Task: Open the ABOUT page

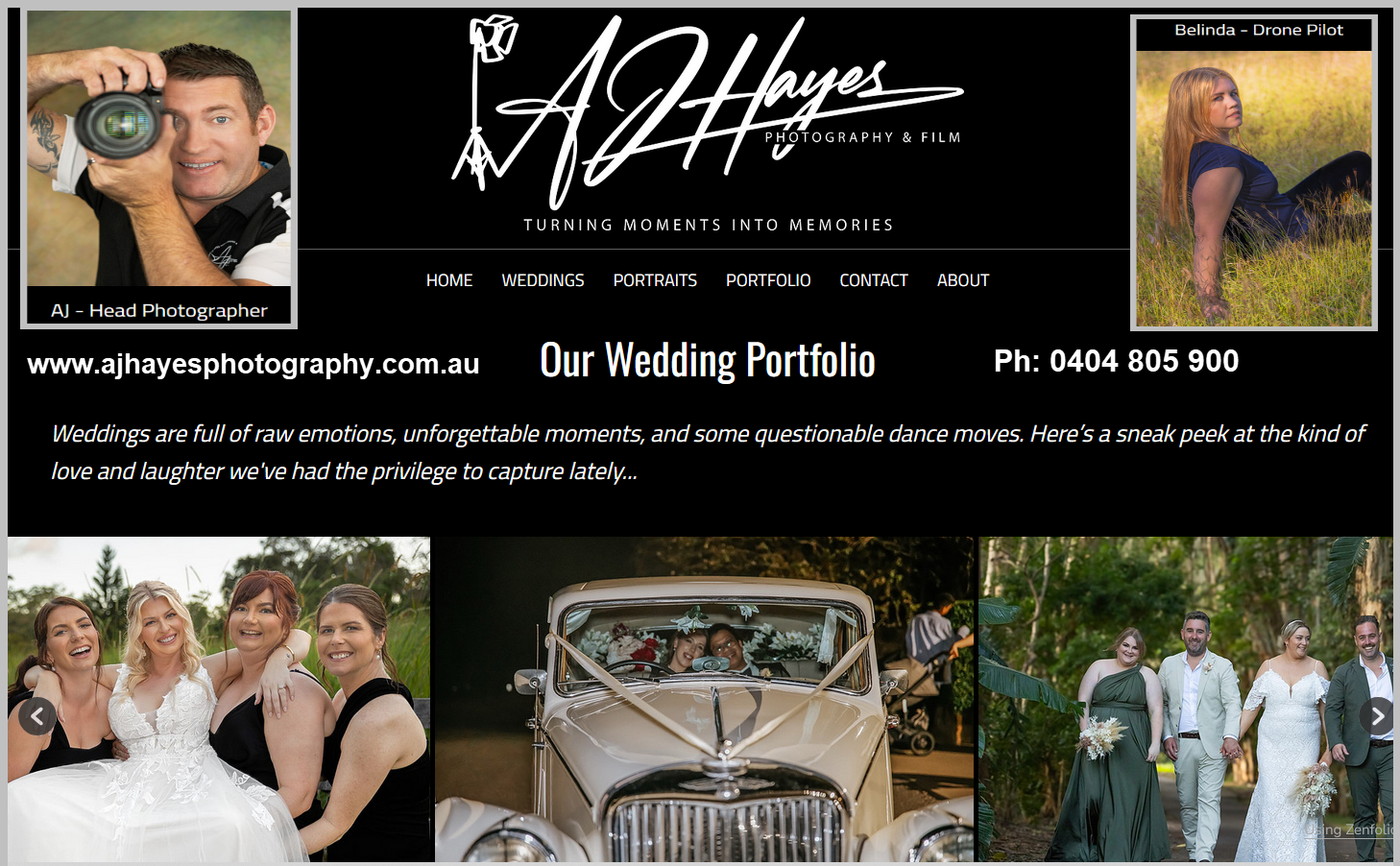Action: pyautogui.click(x=963, y=280)
